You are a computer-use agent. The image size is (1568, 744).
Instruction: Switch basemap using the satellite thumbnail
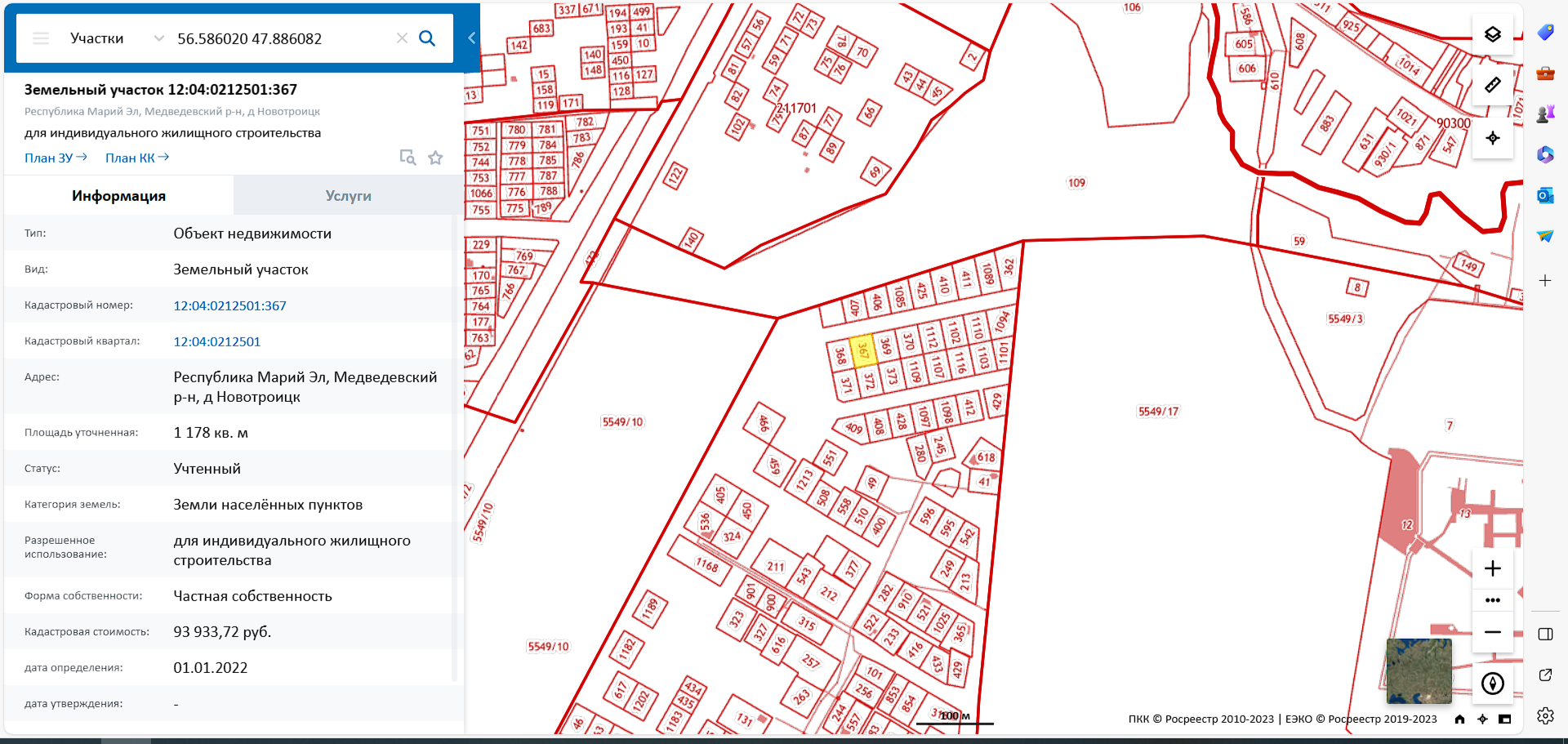(x=1419, y=671)
